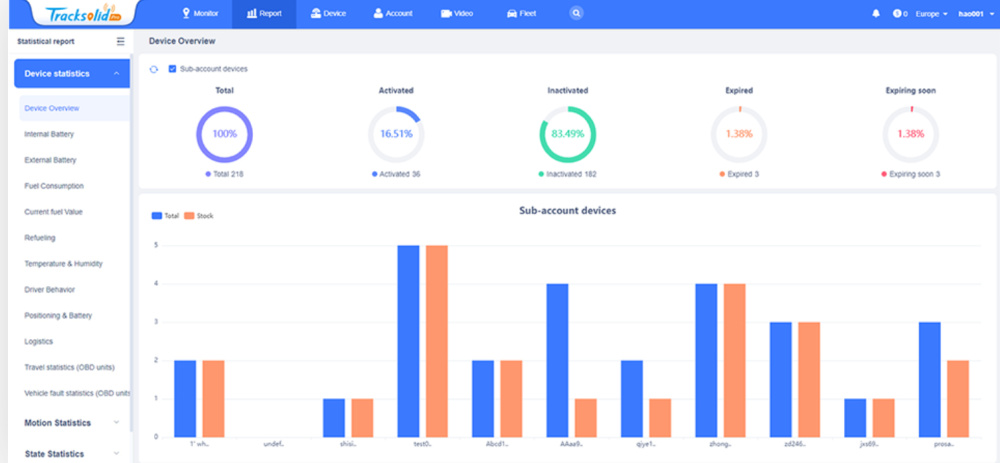Viewport: 1000px width, 463px height.
Task: Click the Inactivated donut chart
Action: (567, 134)
